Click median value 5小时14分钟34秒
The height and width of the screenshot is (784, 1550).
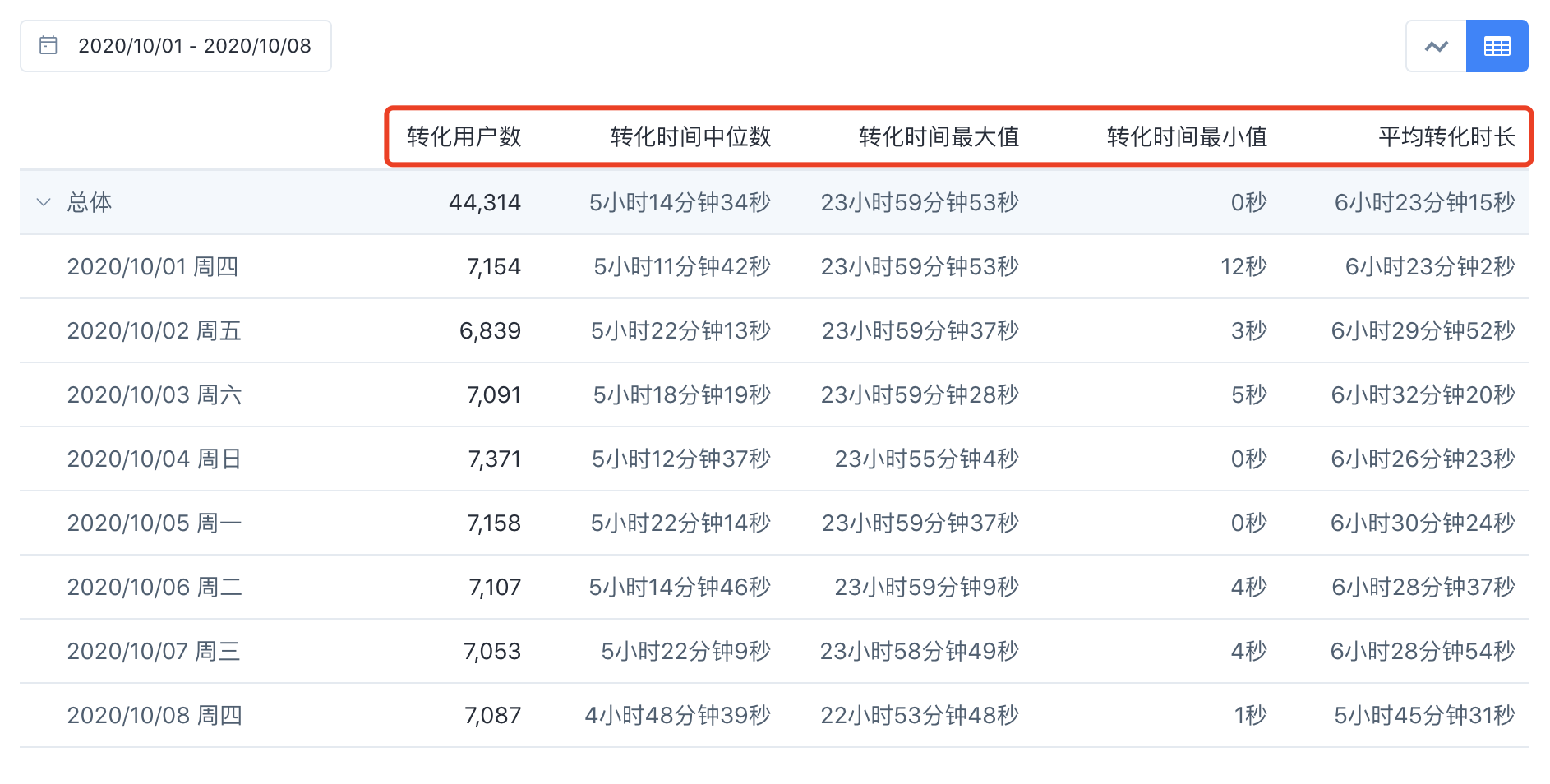(680, 202)
